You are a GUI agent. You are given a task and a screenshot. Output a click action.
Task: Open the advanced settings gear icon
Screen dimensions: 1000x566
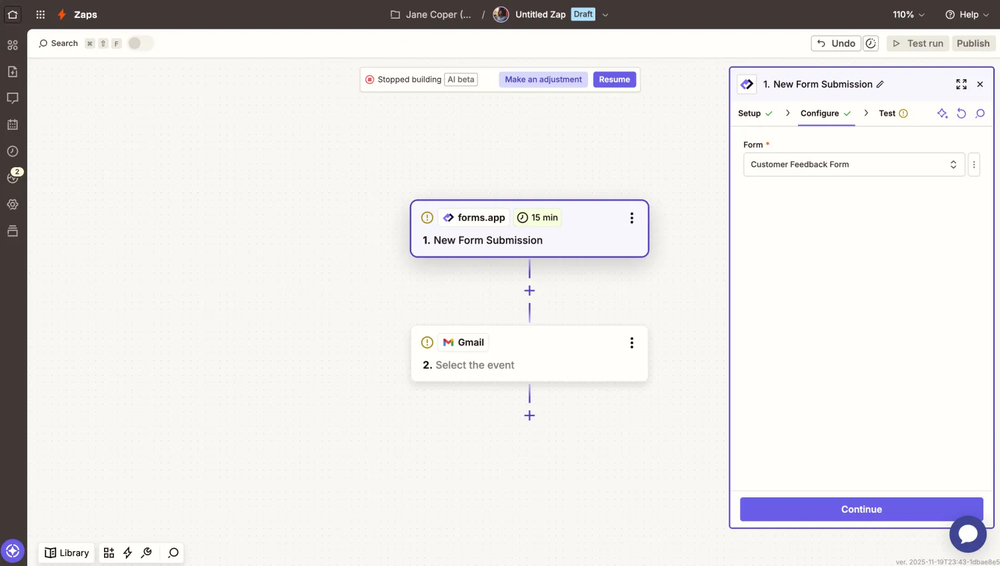13,204
